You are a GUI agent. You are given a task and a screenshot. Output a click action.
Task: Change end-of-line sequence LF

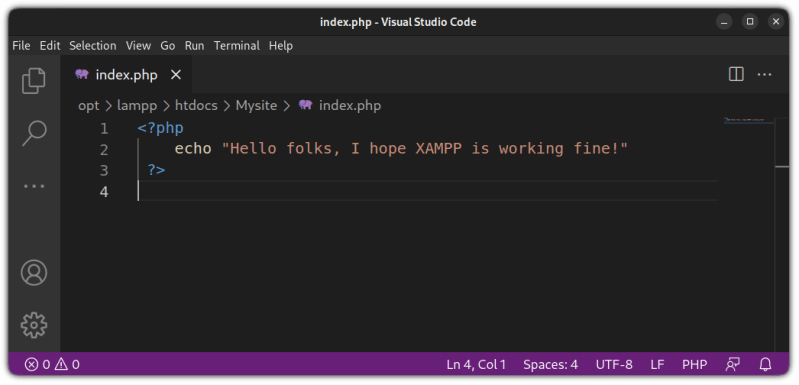[x=657, y=364]
